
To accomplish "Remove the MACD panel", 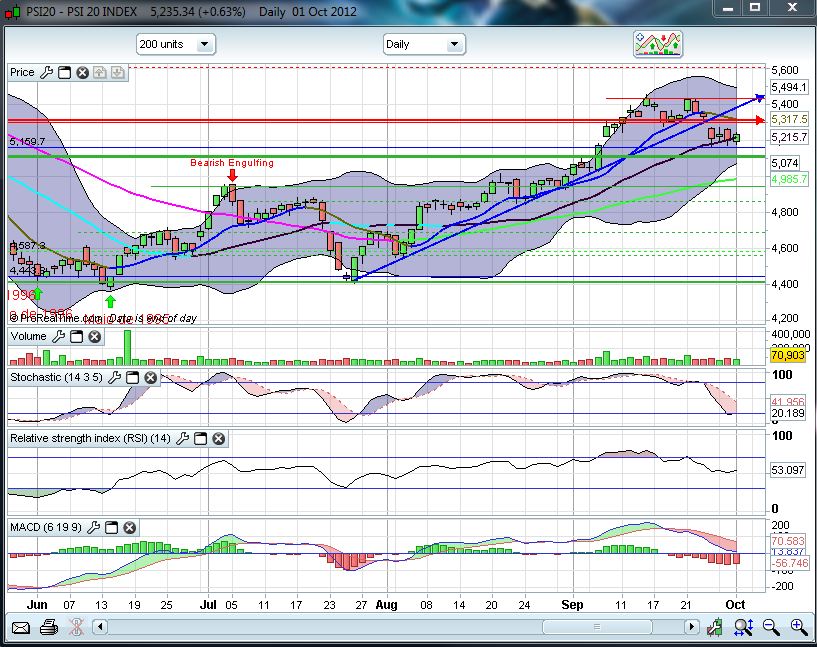I will [129, 527].
